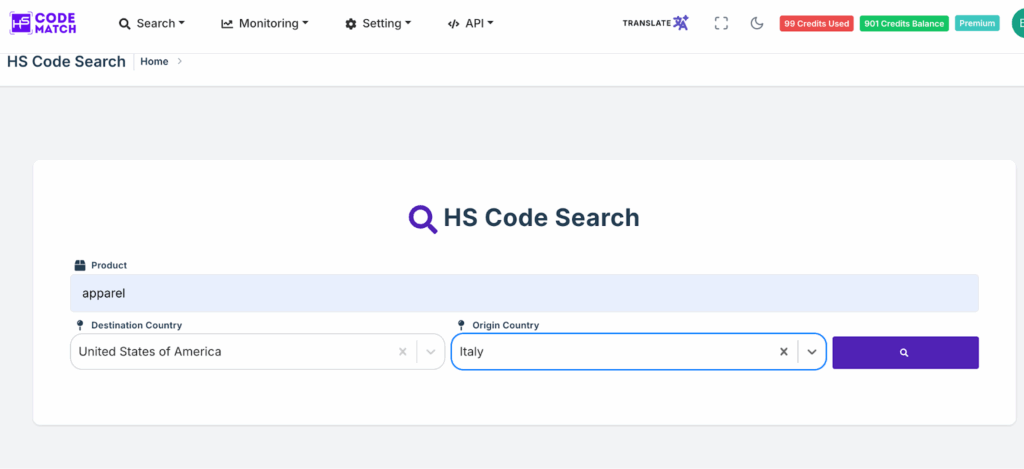Click the HS Code Match logo
This screenshot has height=469, width=1024.
[x=42, y=23]
